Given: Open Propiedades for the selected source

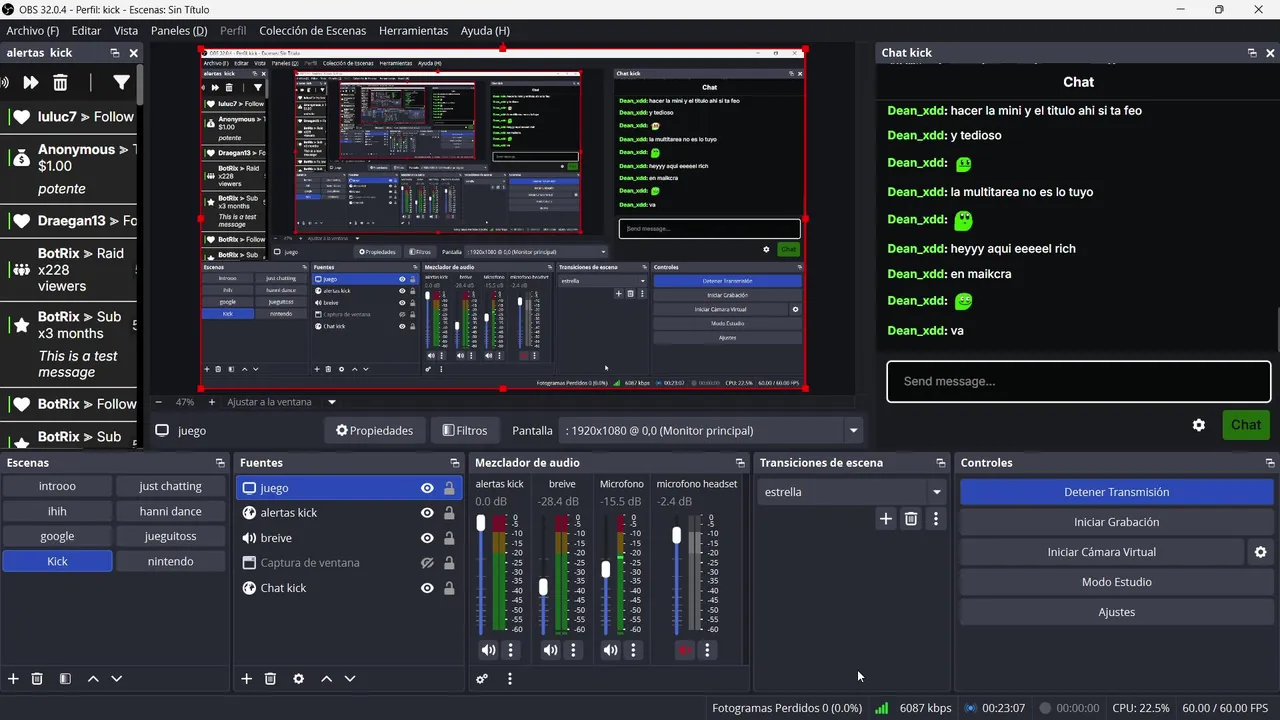Looking at the screenshot, I should click(375, 431).
